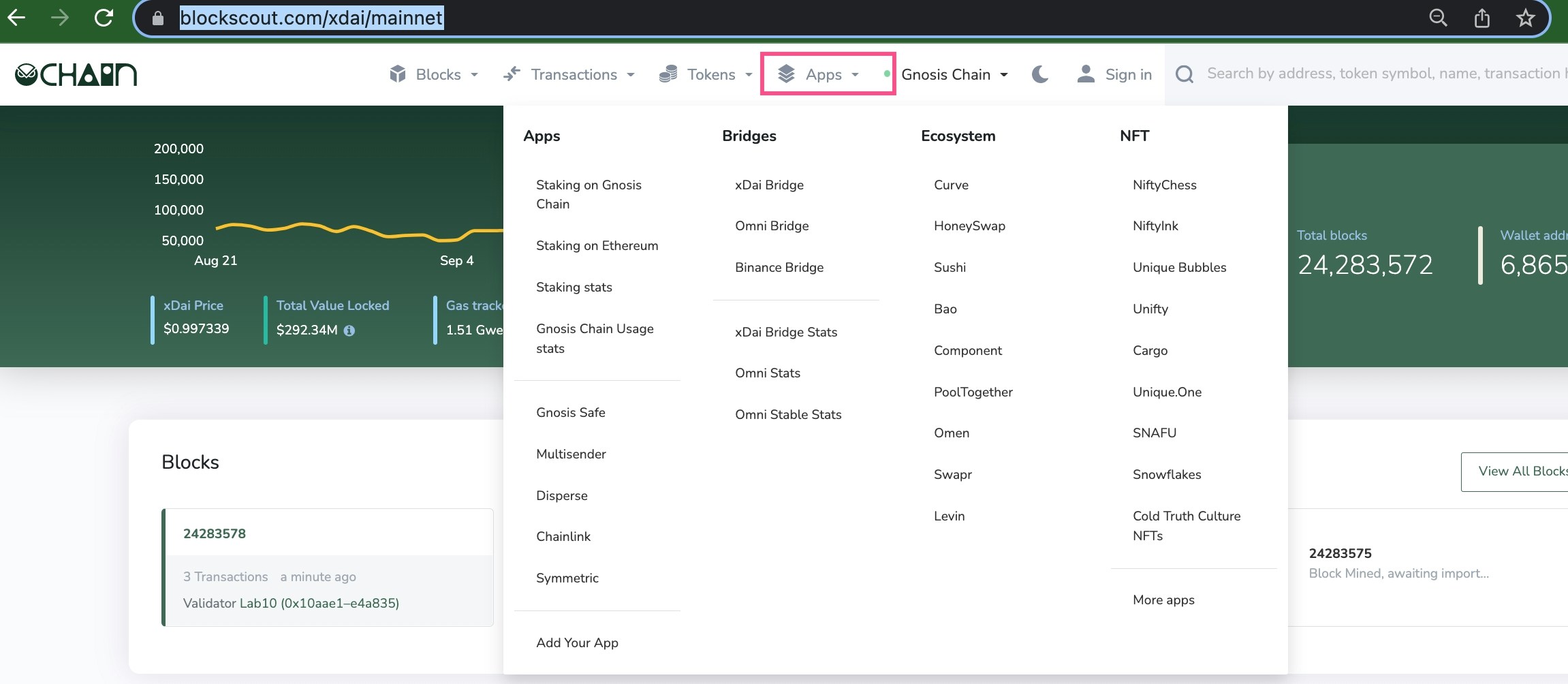1568x684 pixels.
Task: Select Levin in Ecosystem
Action: point(950,516)
